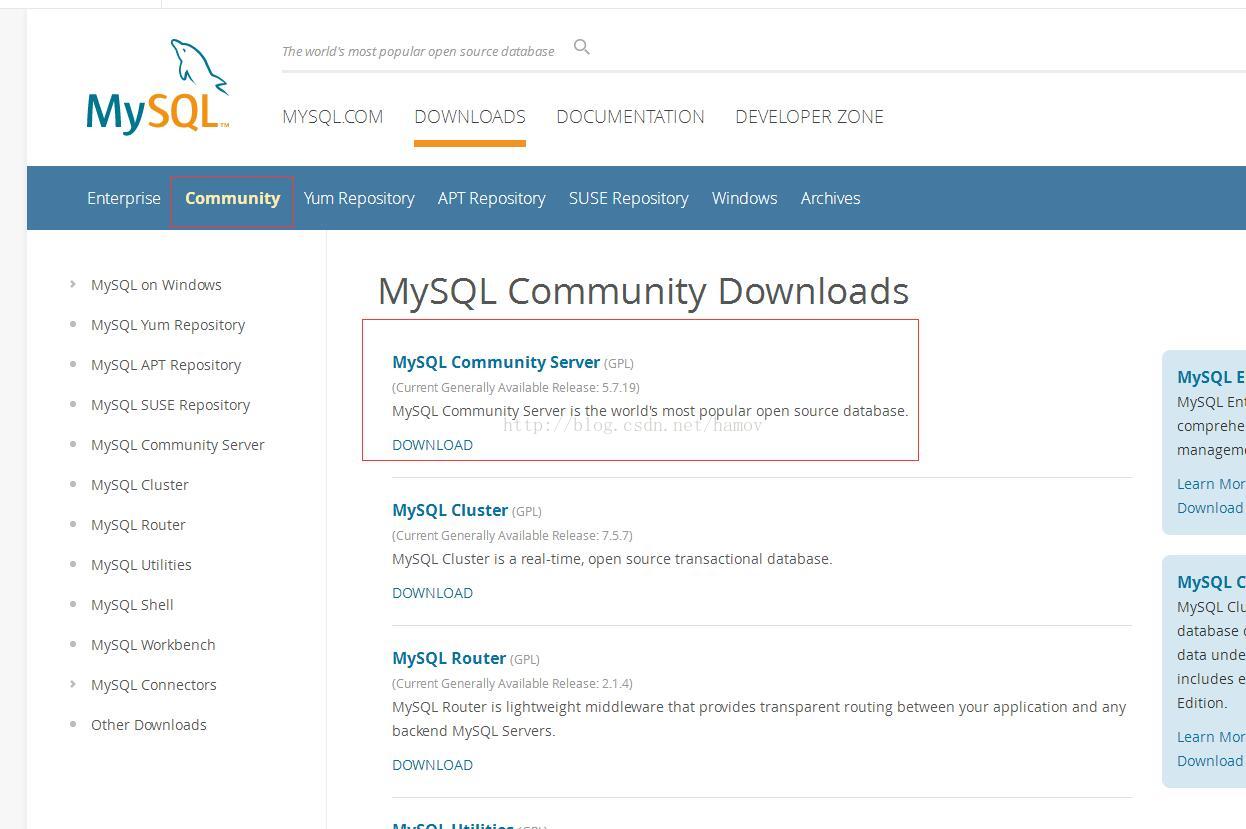Click the MySQL Cluster heading link
The height and width of the screenshot is (829, 1246).
point(450,510)
